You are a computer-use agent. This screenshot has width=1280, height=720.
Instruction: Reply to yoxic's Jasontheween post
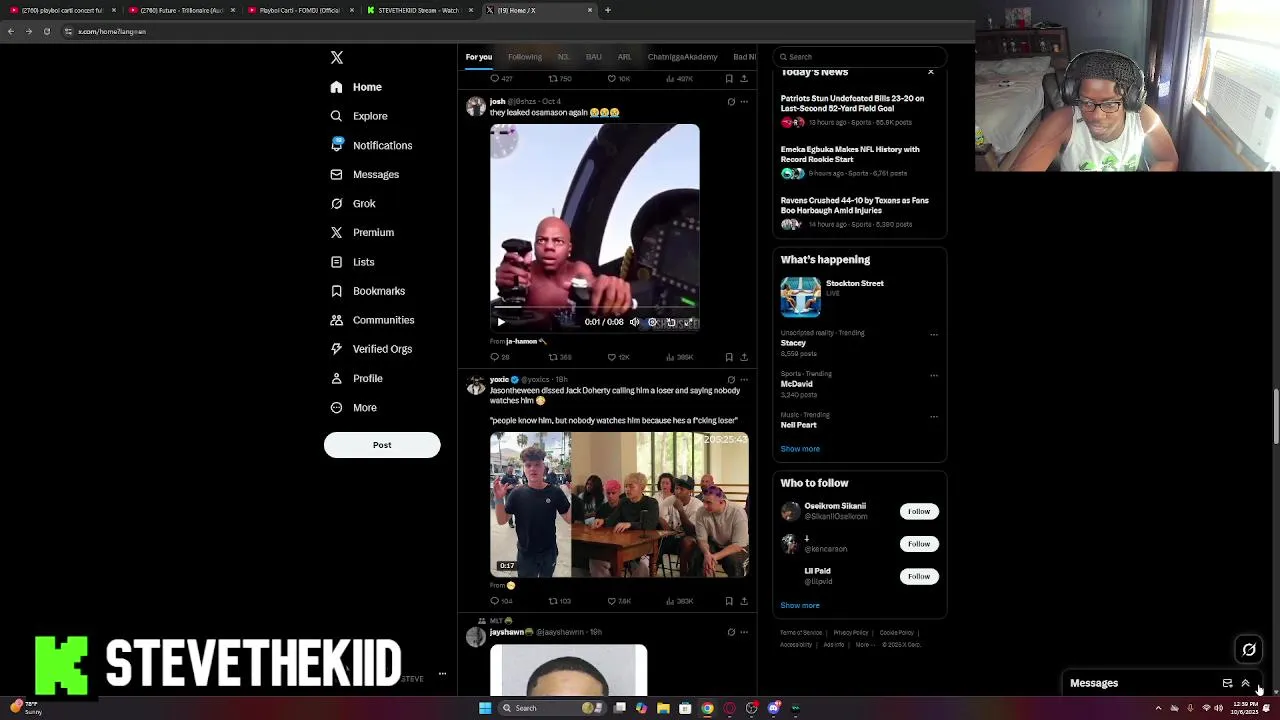click(x=494, y=601)
